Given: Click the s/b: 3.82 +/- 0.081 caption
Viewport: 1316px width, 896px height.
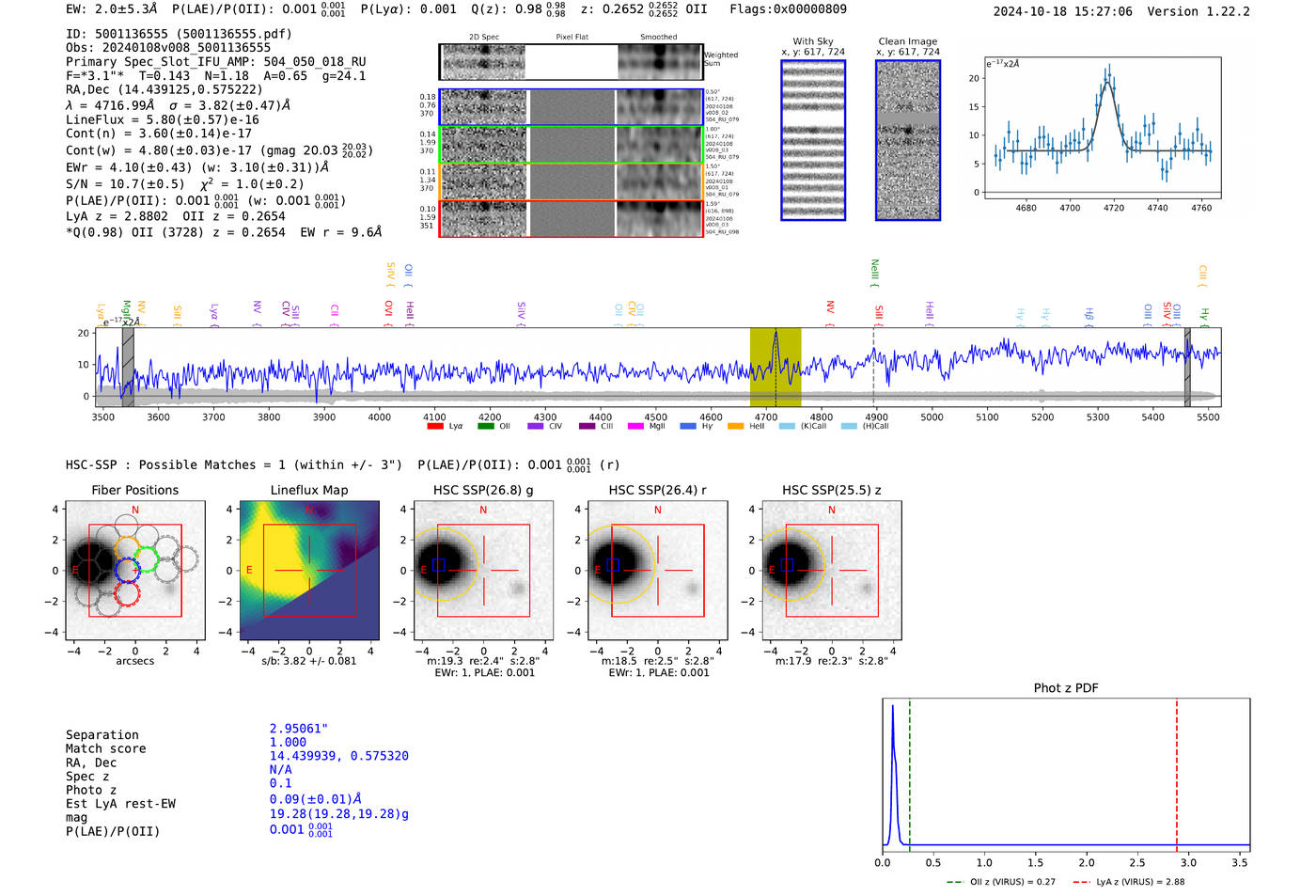Looking at the screenshot, I should coord(309,661).
